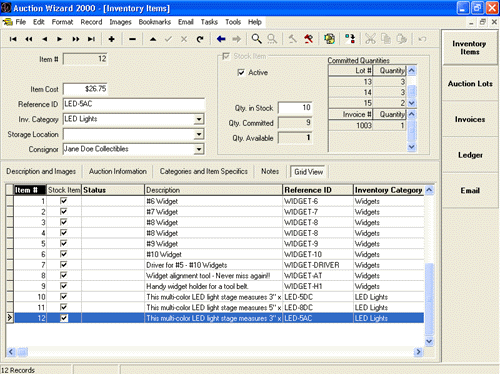This screenshot has height=374, width=500.
Task: Toggle the Active checkbox
Action: (241, 72)
